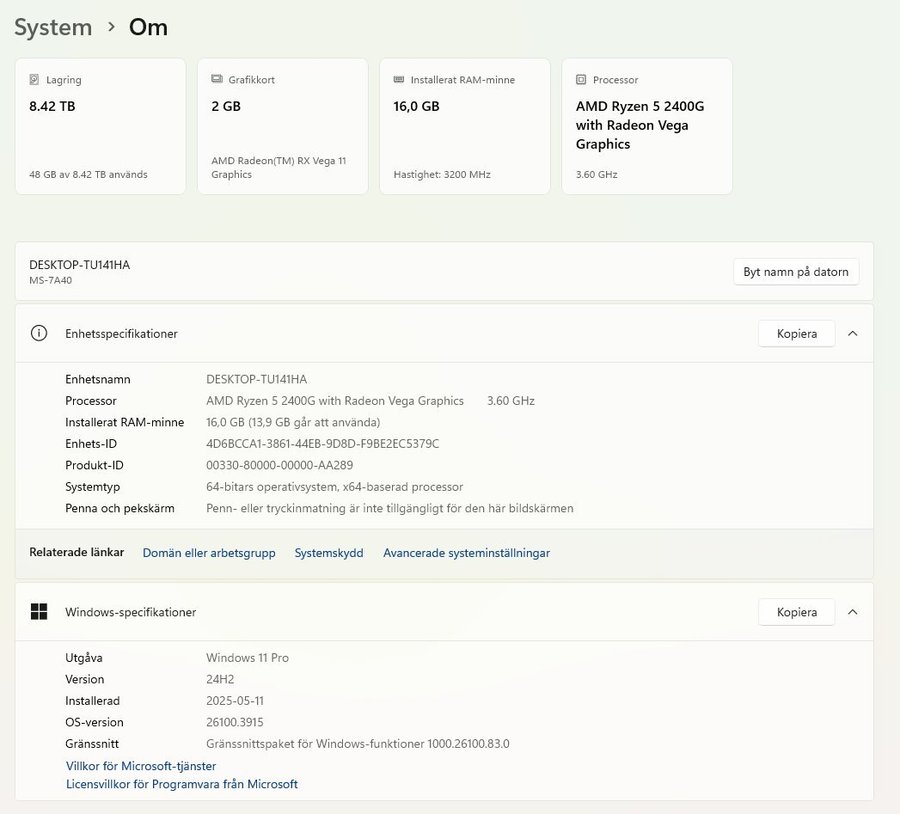The height and width of the screenshot is (814, 900).
Task: Click Hastighet: 3200 MHz text
Action: tap(442, 175)
